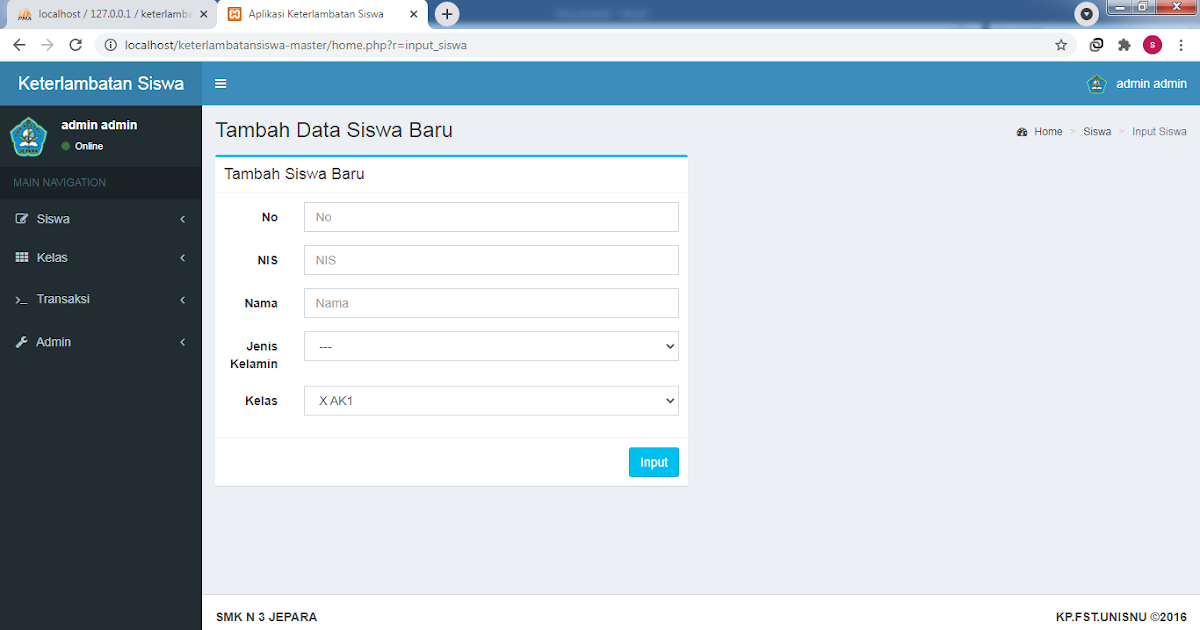Click the Input submit button
The height and width of the screenshot is (630, 1200).
tap(654, 462)
